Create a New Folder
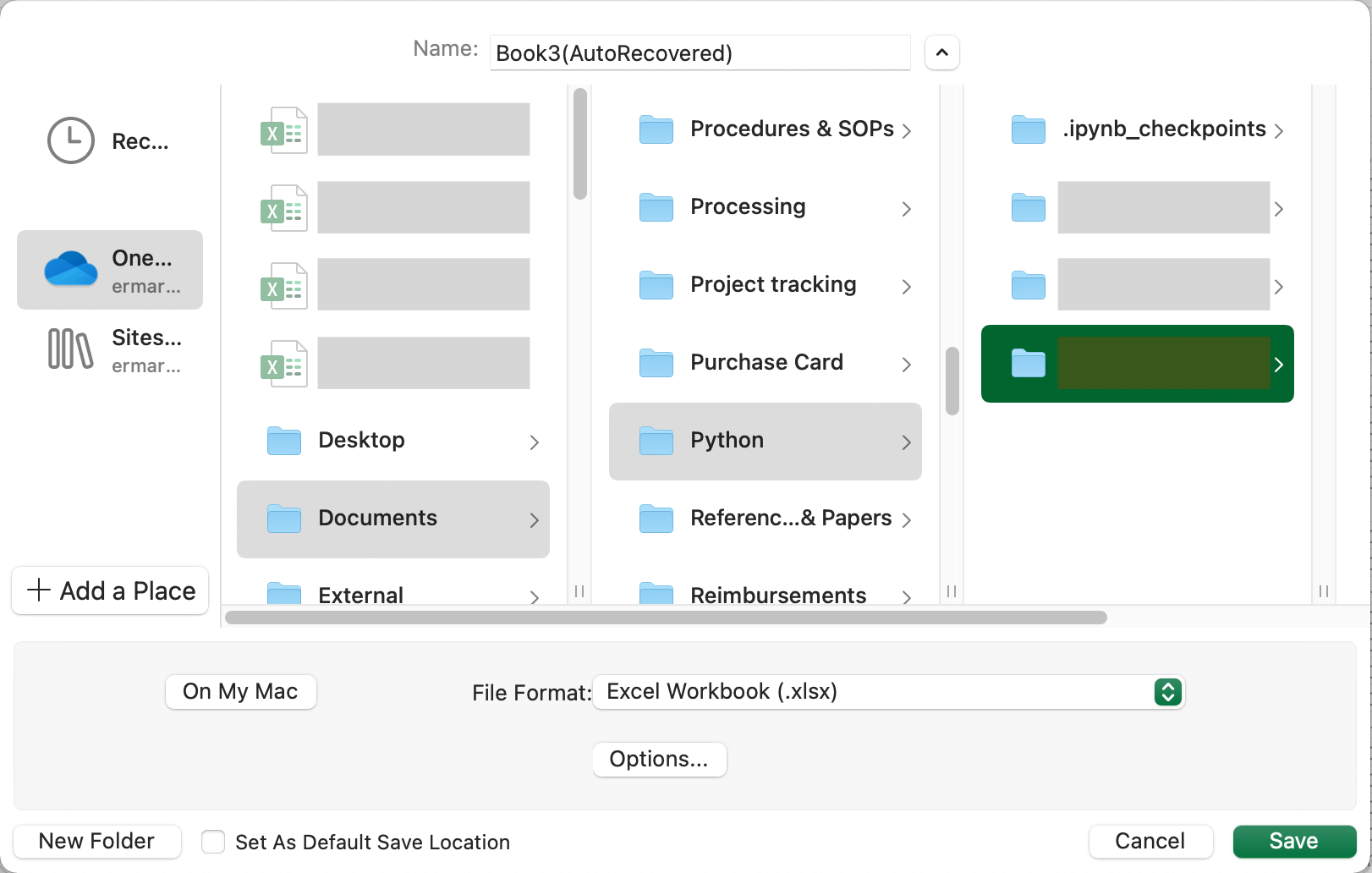The width and height of the screenshot is (1372, 873). coord(97,841)
